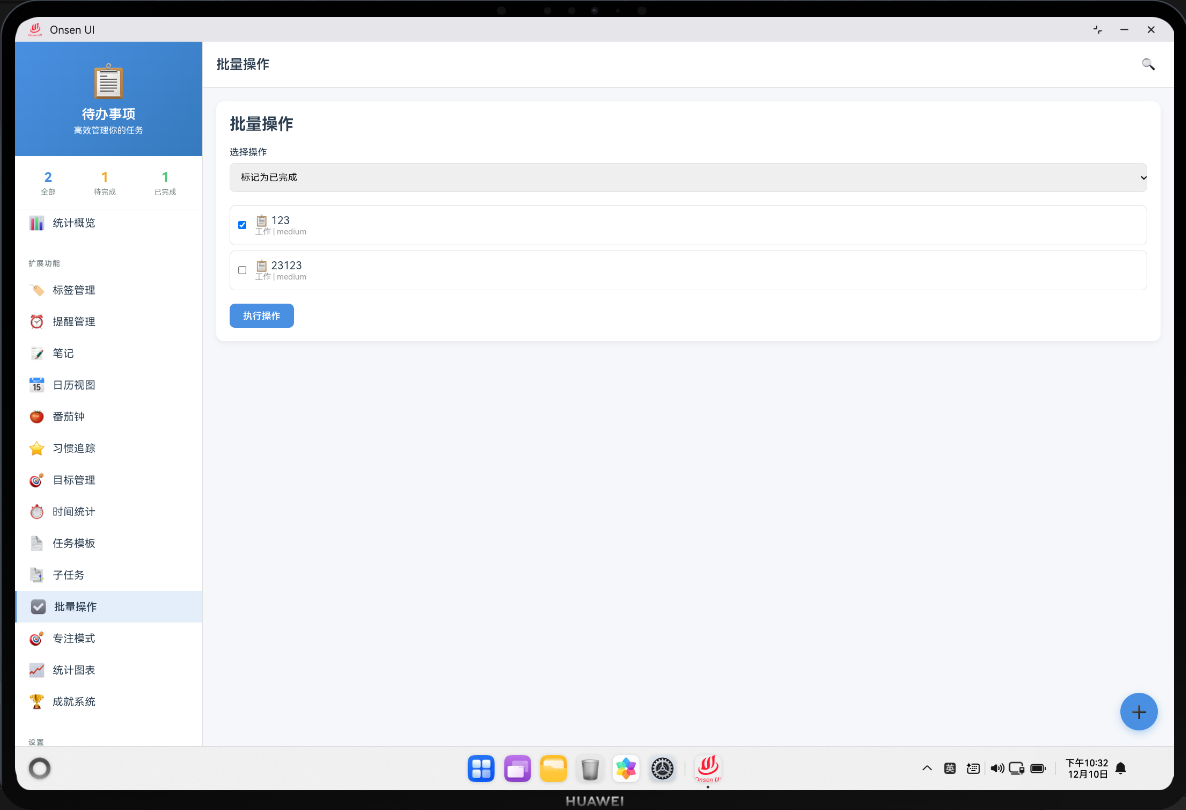Uncheck the task 123 checkbox
Viewport: 1186px width, 810px height.
[242, 225]
